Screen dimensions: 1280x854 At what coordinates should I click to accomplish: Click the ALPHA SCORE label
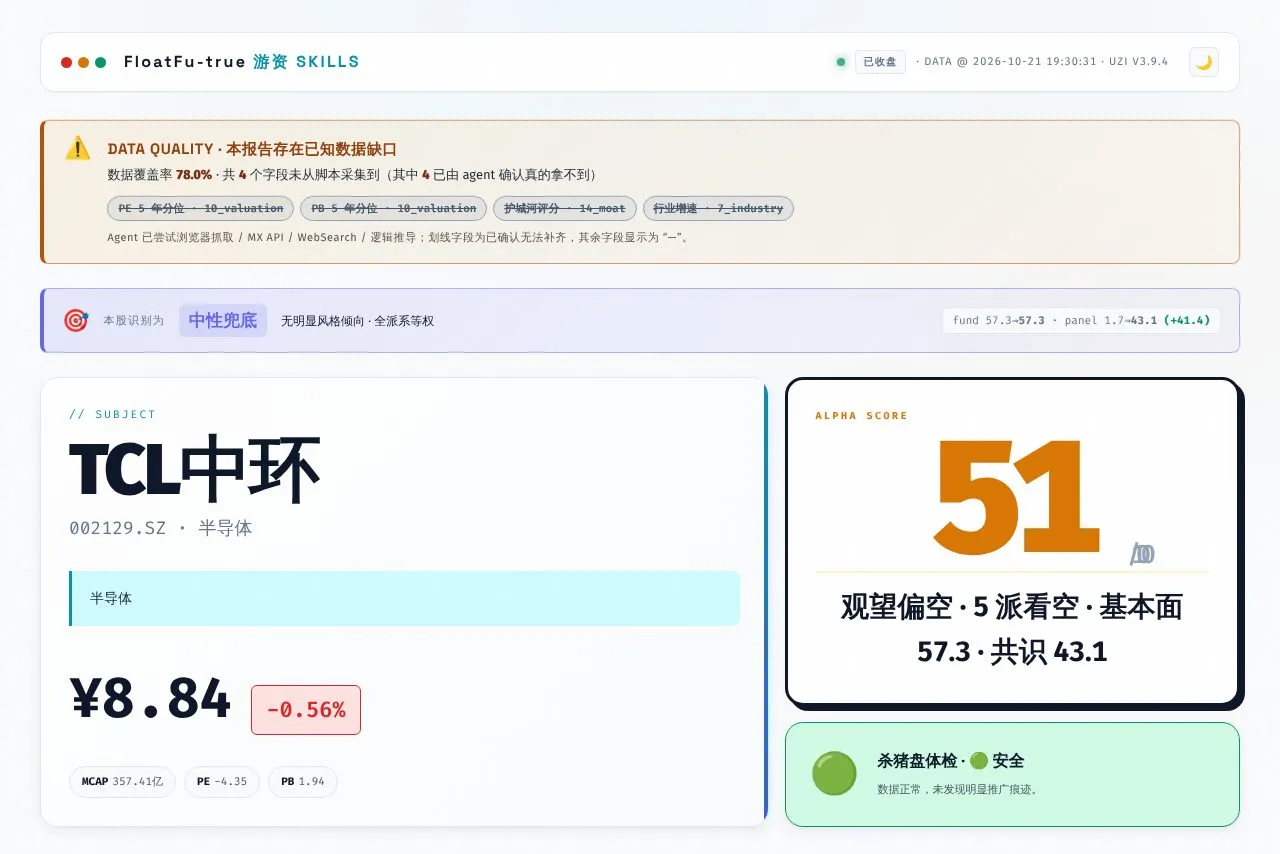(x=861, y=416)
